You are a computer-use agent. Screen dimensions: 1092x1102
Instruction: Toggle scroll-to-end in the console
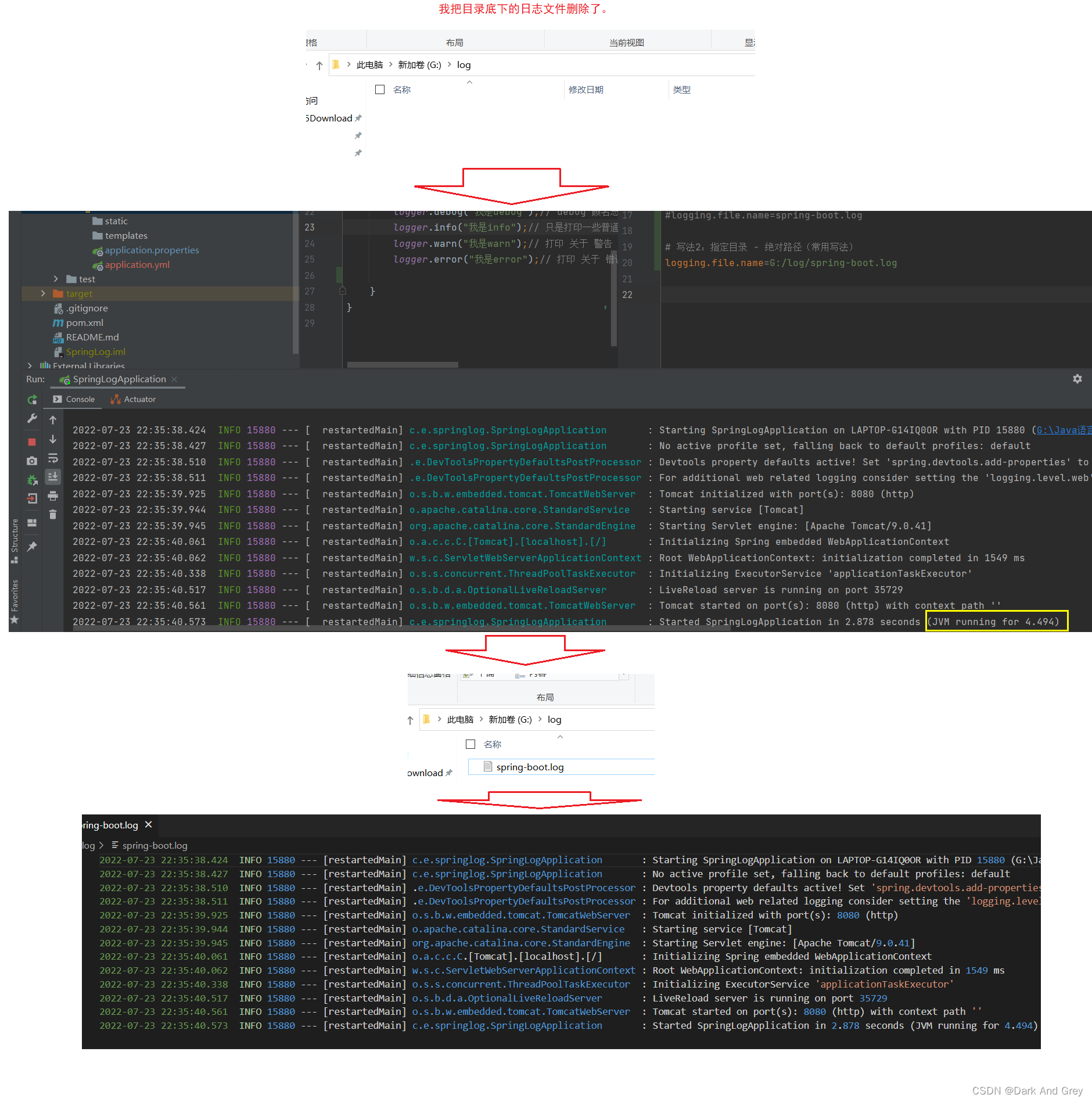coord(53,477)
